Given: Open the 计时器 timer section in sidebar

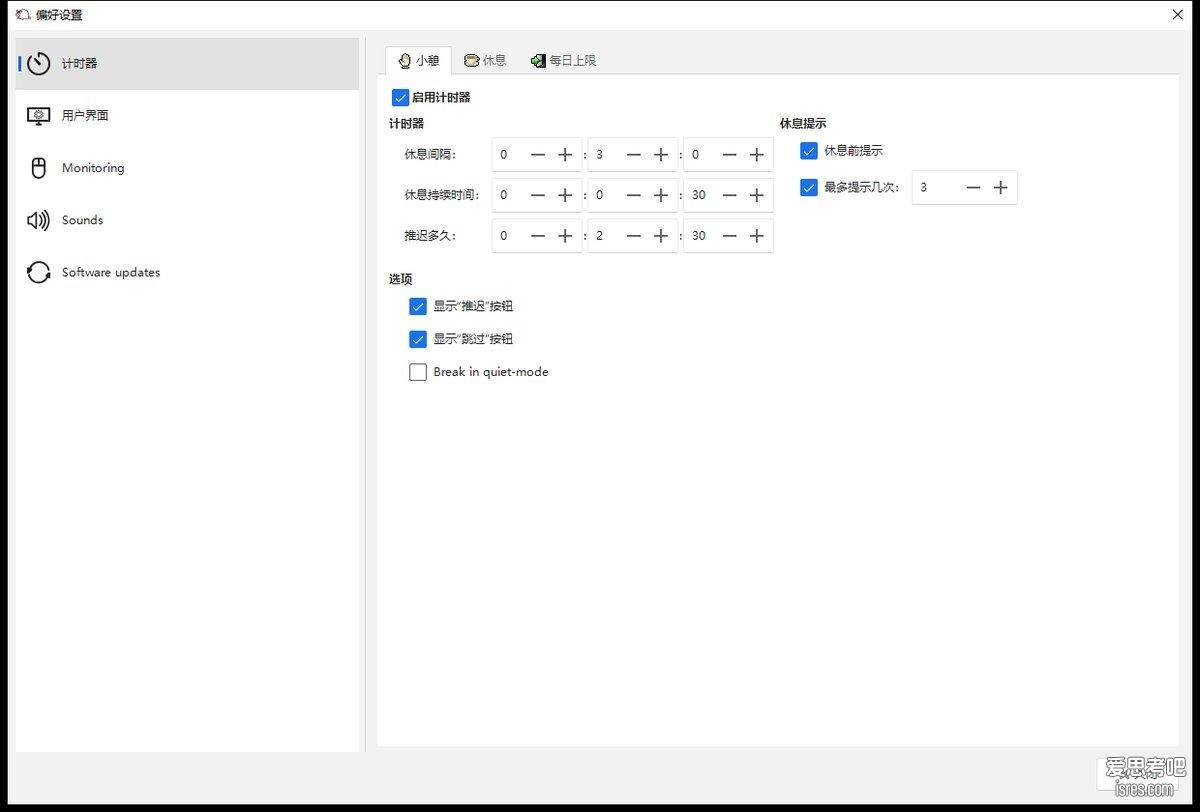Looking at the screenshot, I should (x=187, y=64).
